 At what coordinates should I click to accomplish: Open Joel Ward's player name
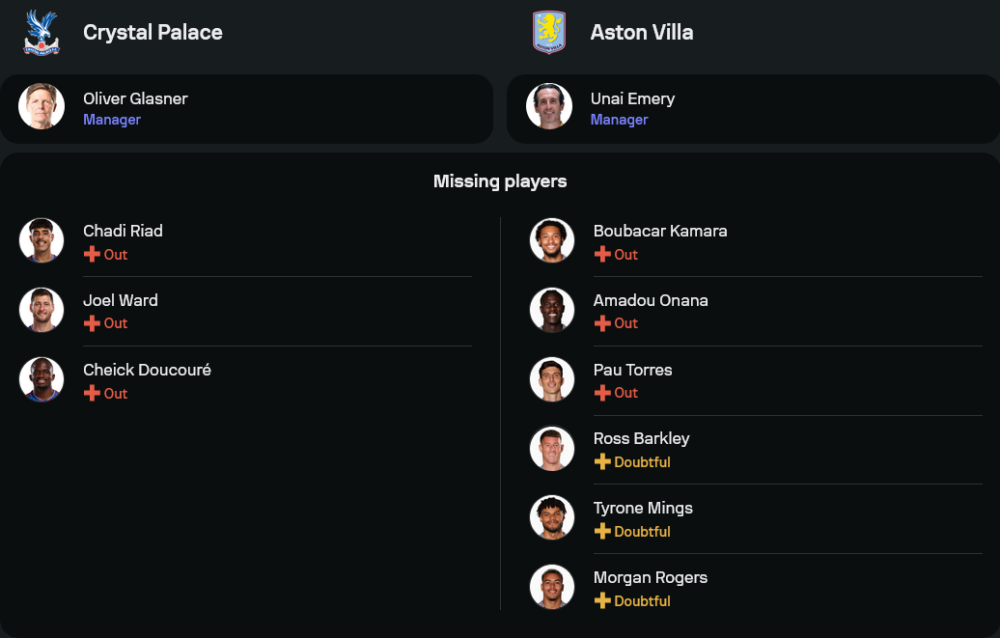(120, 300)
